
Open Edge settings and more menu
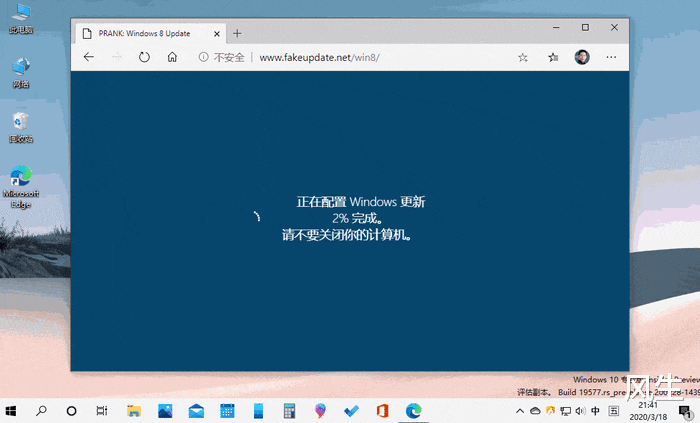[611, 57]
